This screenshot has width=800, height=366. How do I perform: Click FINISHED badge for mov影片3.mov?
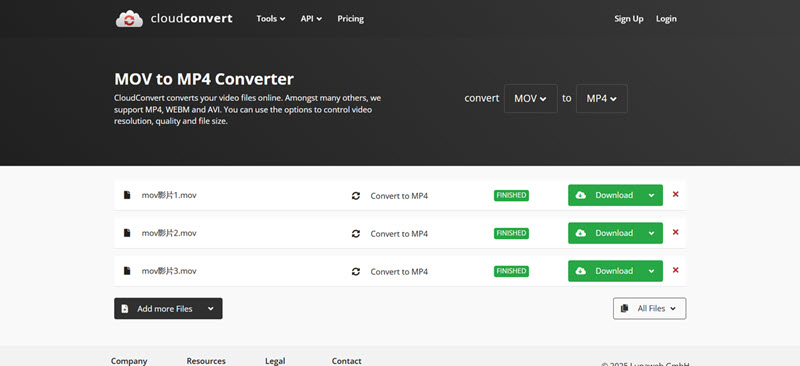511,271
